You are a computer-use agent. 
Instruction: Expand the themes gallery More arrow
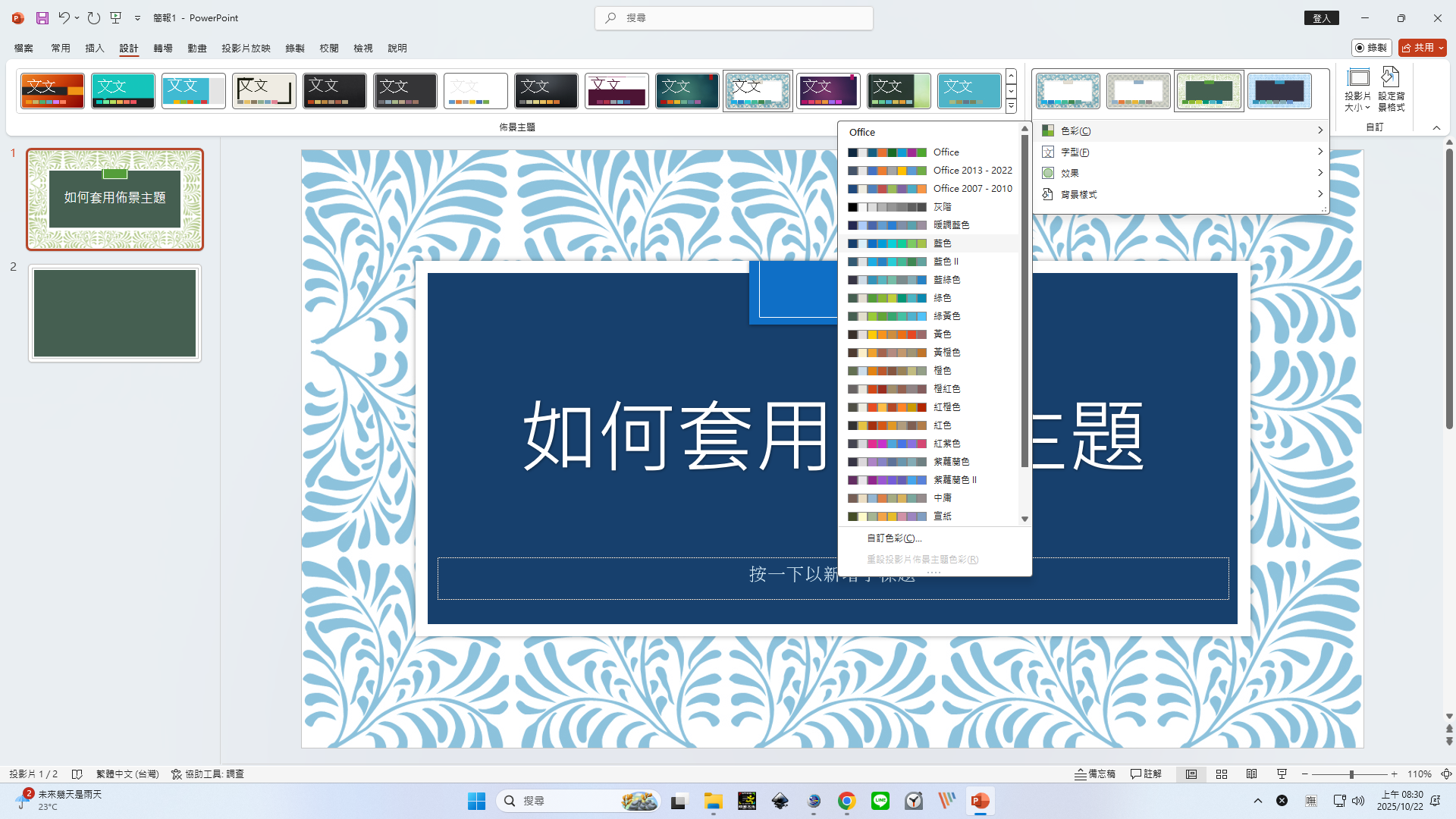(x=1011, y=107)
